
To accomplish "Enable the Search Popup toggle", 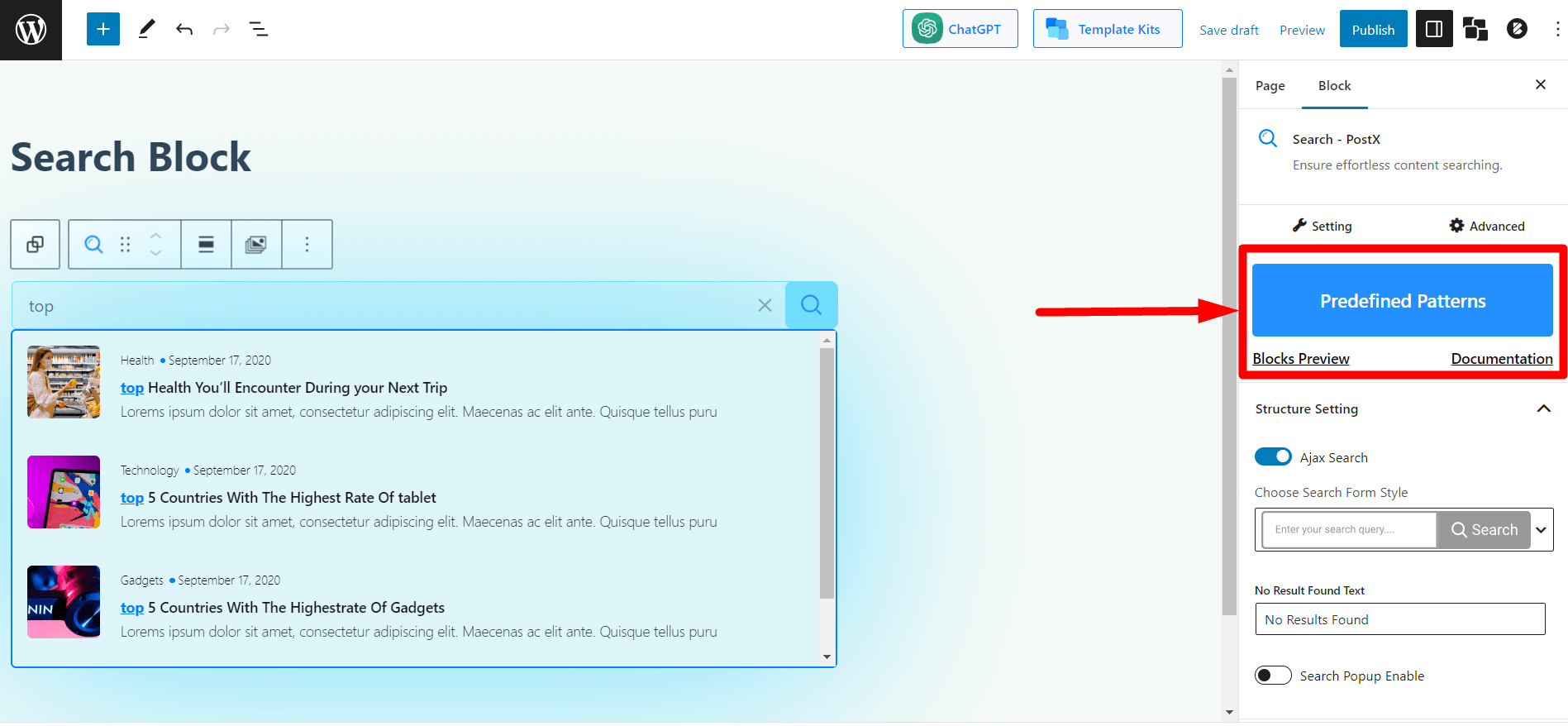I will tap(1273, 676).
